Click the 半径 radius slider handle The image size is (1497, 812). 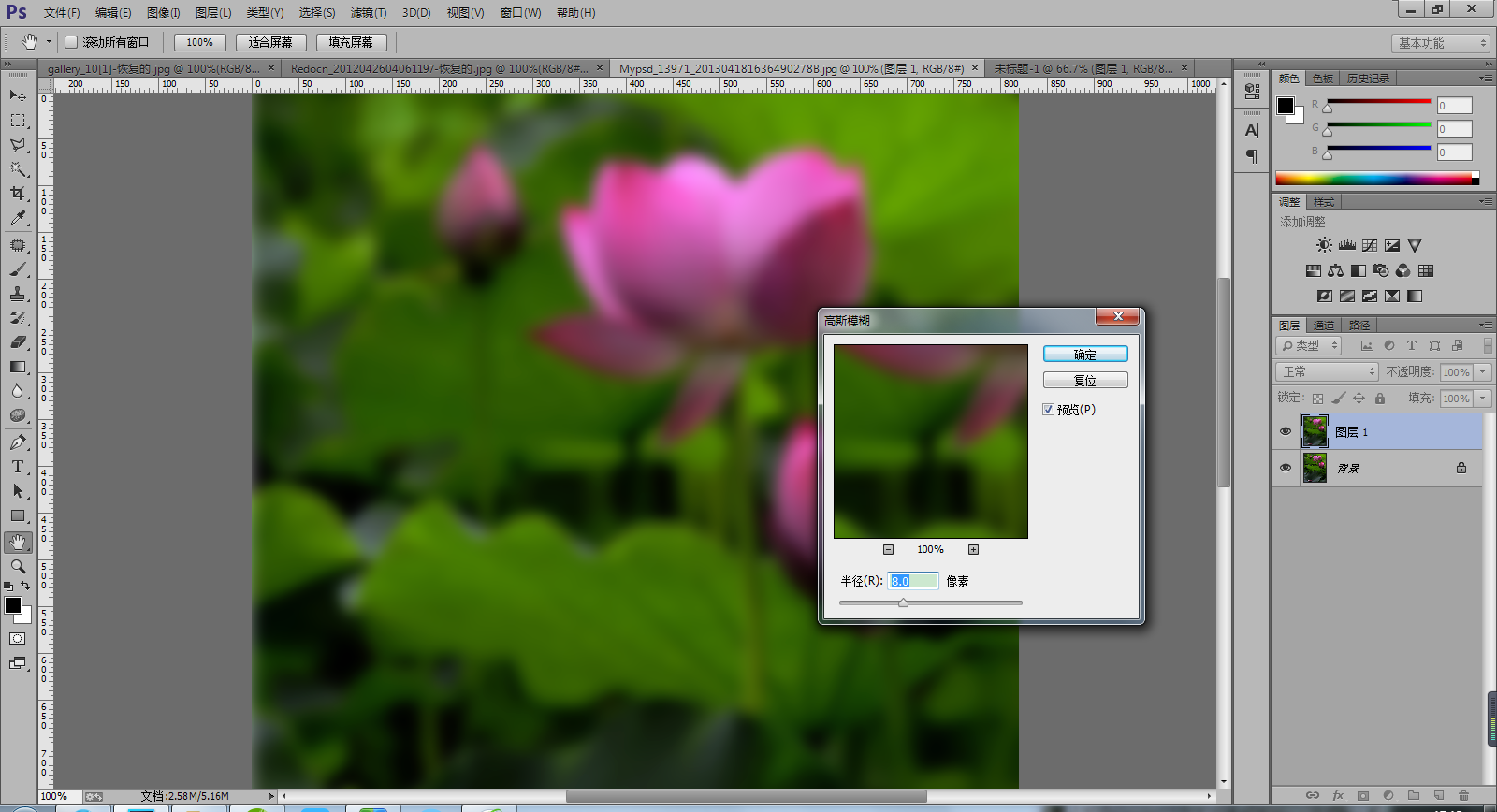pos(903,603)
